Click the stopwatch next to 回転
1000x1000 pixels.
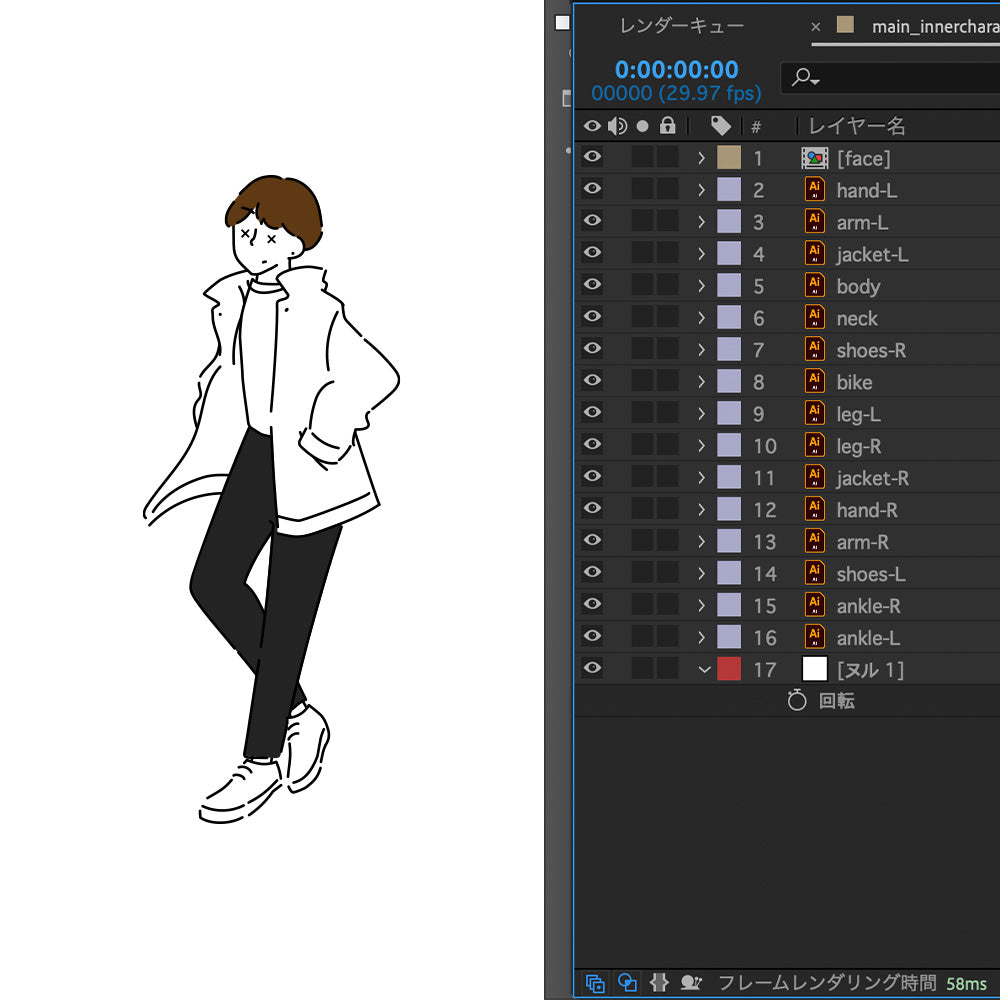pyautogui.click(x=796, y=701)
